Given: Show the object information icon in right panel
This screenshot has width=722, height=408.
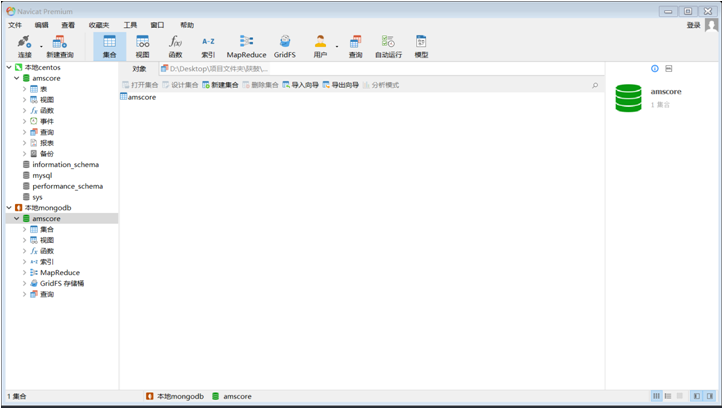Looking at the screenshot, I should [655, 69].
